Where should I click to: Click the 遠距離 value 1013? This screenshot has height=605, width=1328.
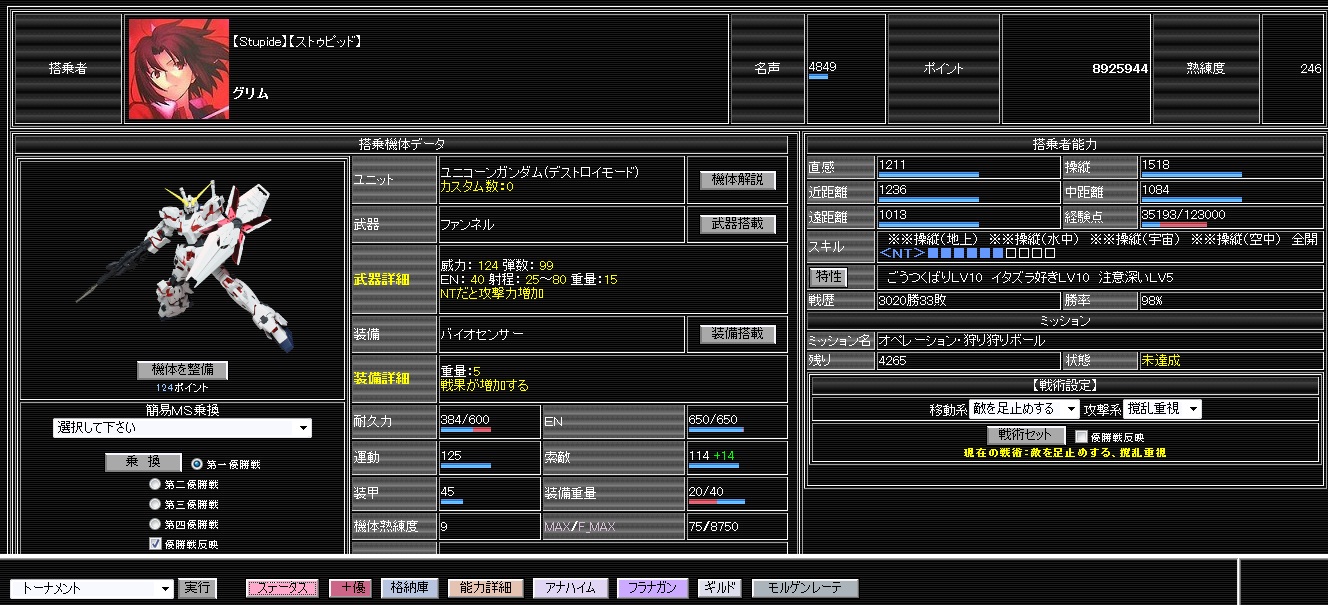[891, 214]
